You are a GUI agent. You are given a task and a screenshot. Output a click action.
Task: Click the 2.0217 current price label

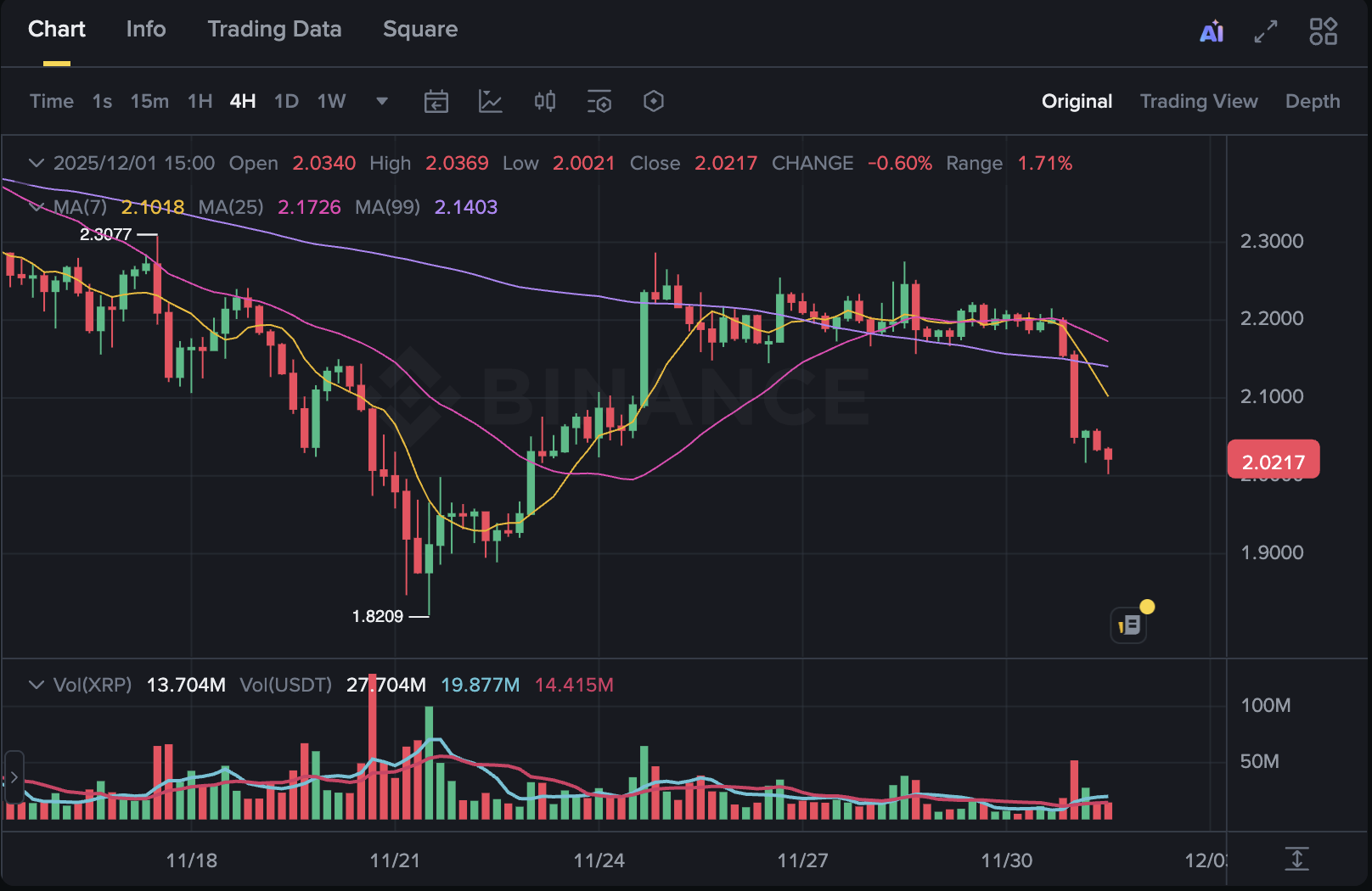click(1273, 461)
